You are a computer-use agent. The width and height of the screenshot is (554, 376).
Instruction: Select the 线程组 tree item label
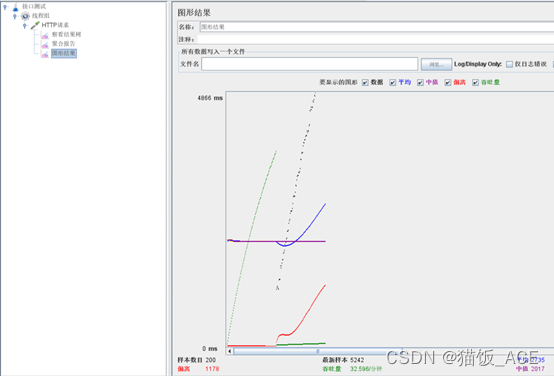[x=41, y=16]
